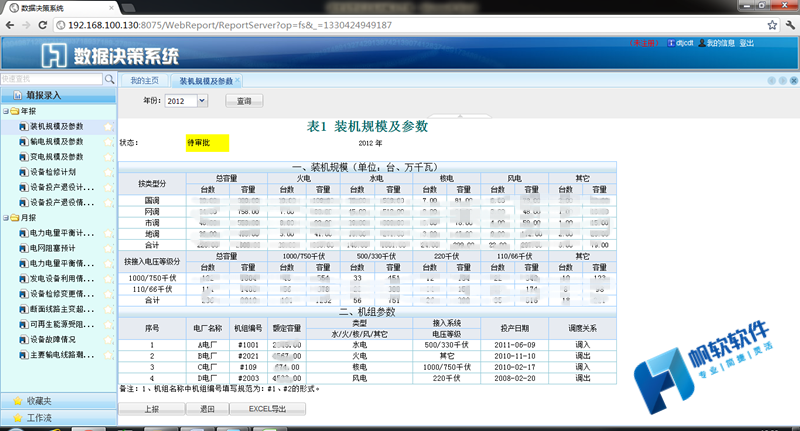This screenshot has height=431, width=800.
Task: Click the report icon beside 输电规模及参数
Action: [23, 142]
